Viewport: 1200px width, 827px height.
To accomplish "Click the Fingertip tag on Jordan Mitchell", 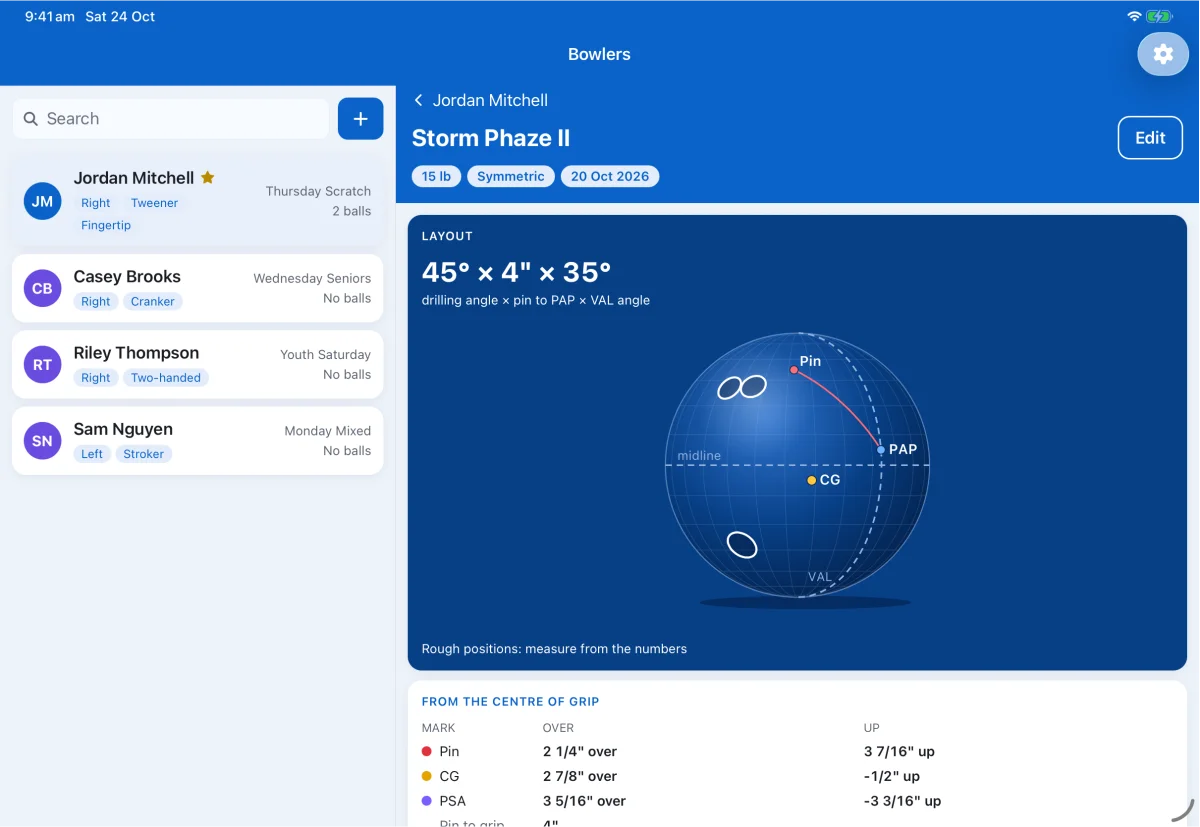I will click(x=106, y=225).
